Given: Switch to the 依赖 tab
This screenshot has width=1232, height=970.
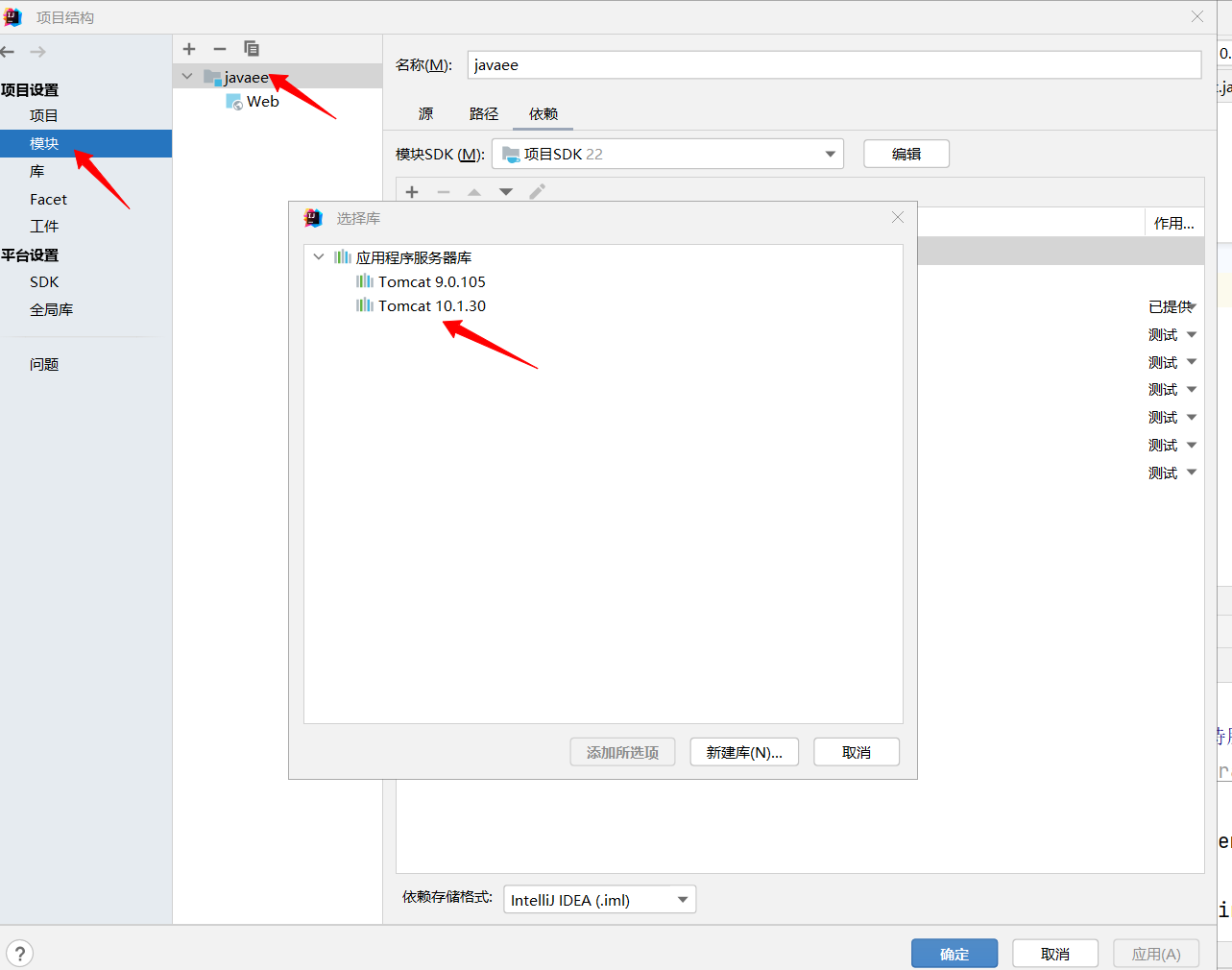Looking at the screenshot, I should (x=544, y=114).
